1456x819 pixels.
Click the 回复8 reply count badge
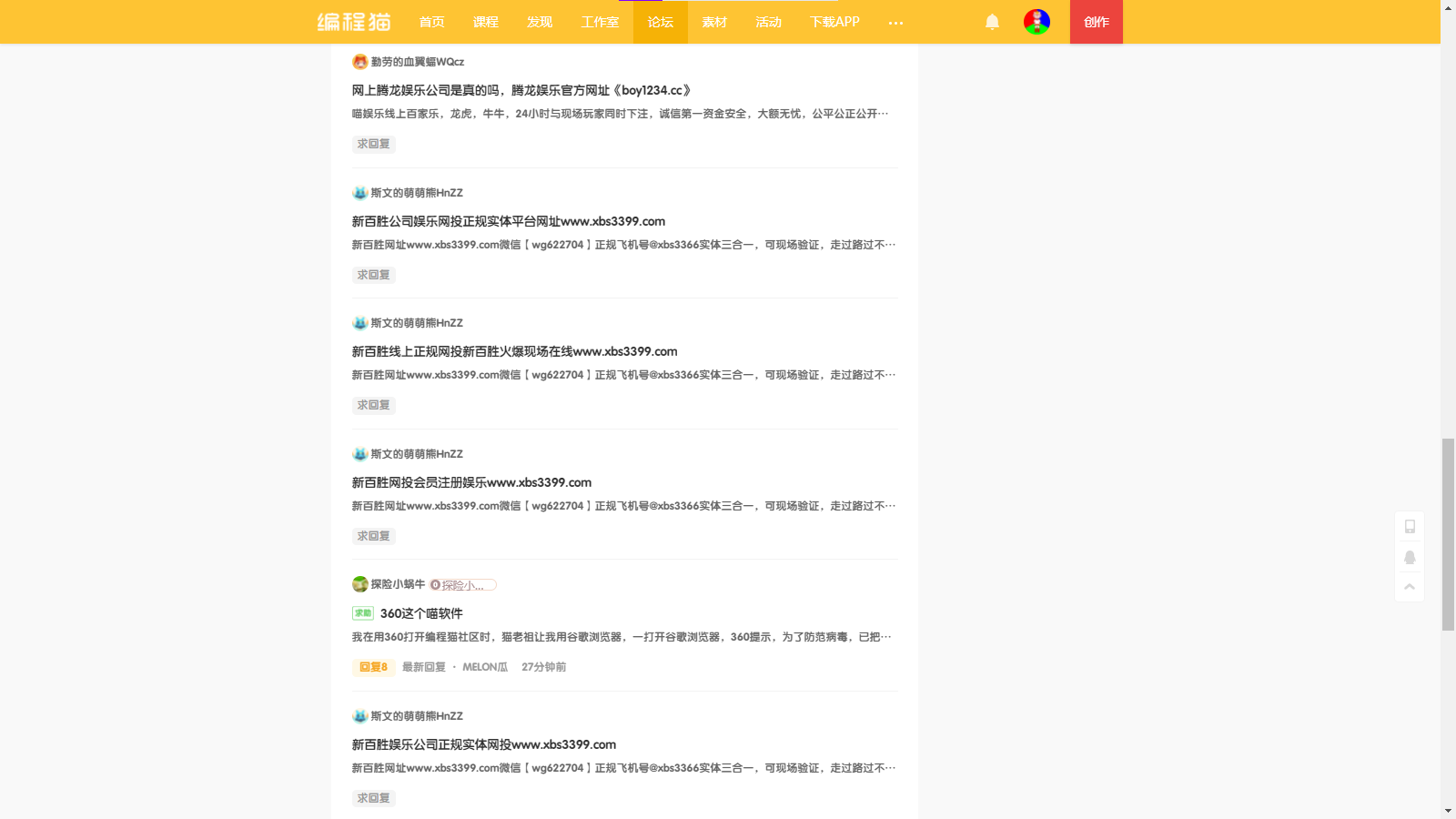point(374,667)
